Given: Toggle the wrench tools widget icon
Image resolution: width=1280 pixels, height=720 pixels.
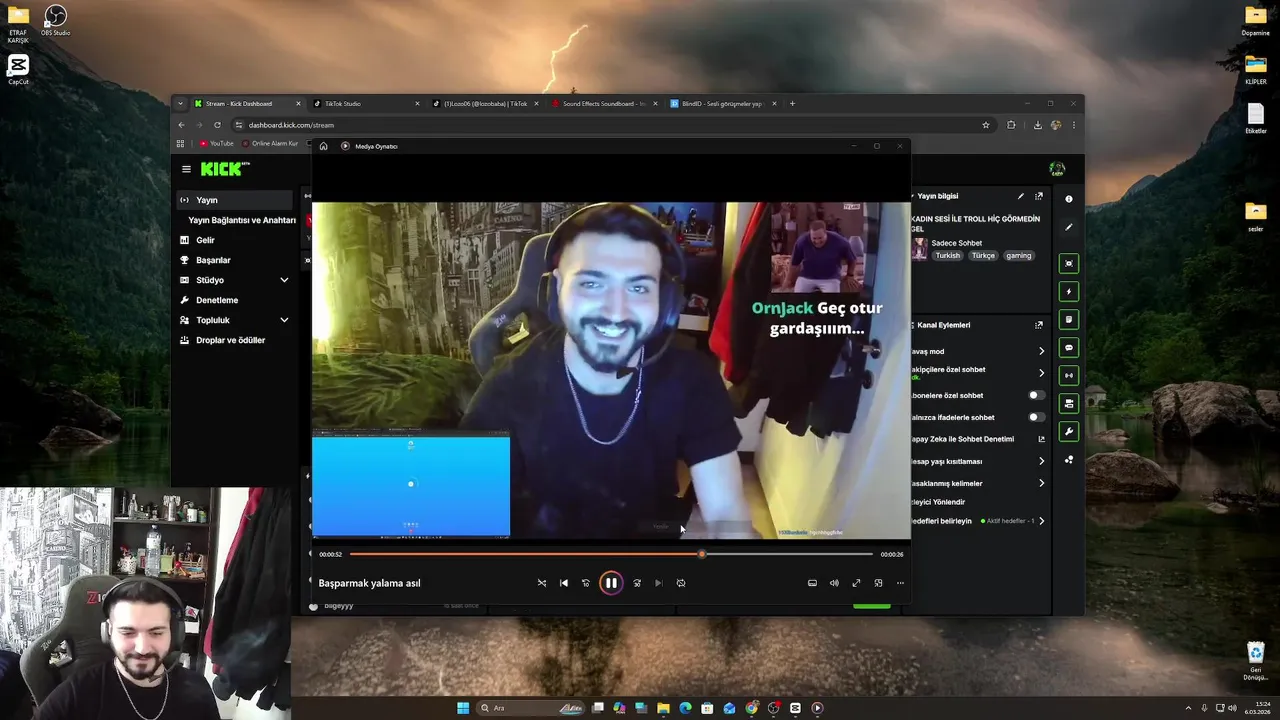Looking at the screenshot, I should pos(1069,432).
